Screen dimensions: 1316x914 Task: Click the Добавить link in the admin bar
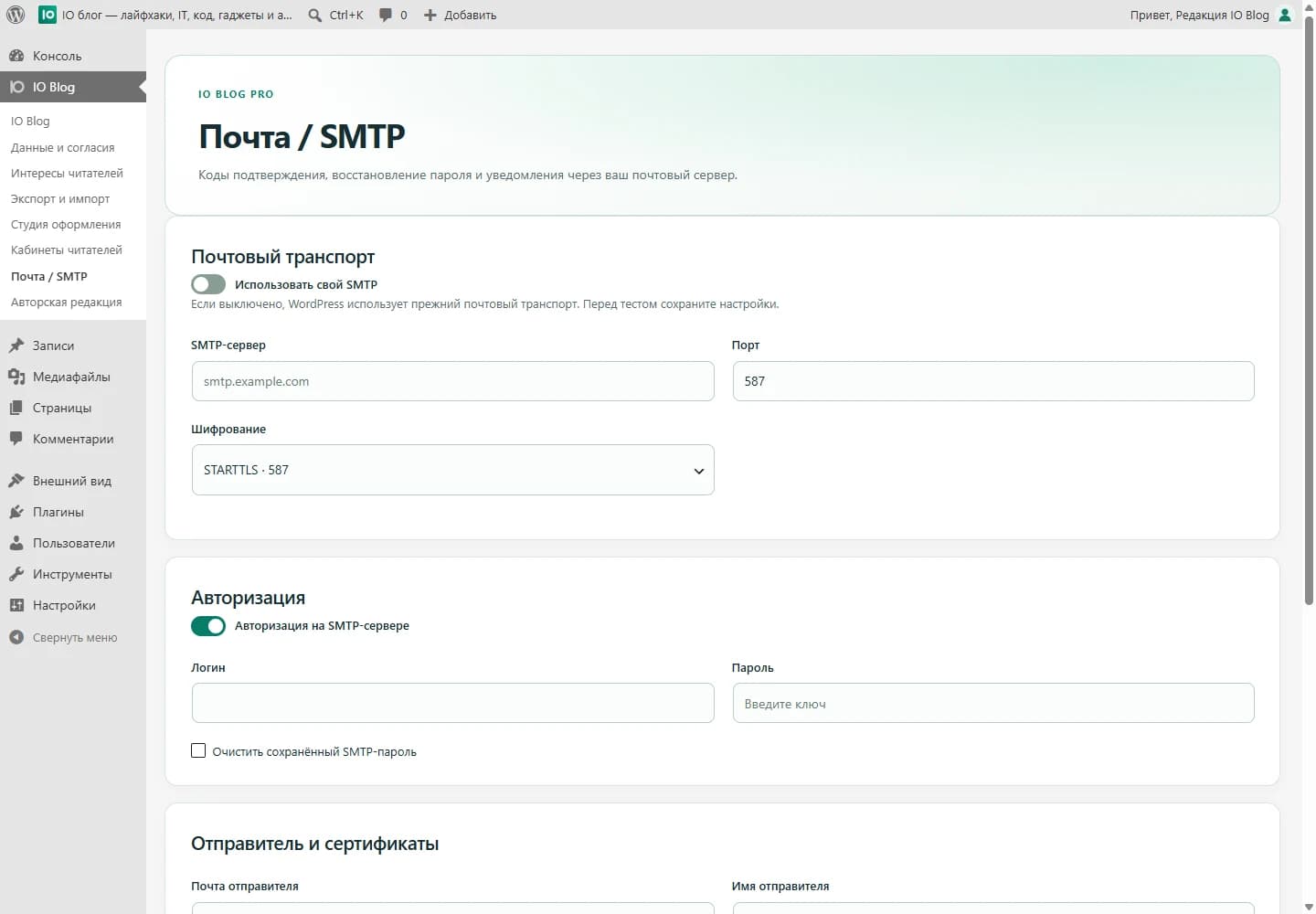[x=460, y=15]
